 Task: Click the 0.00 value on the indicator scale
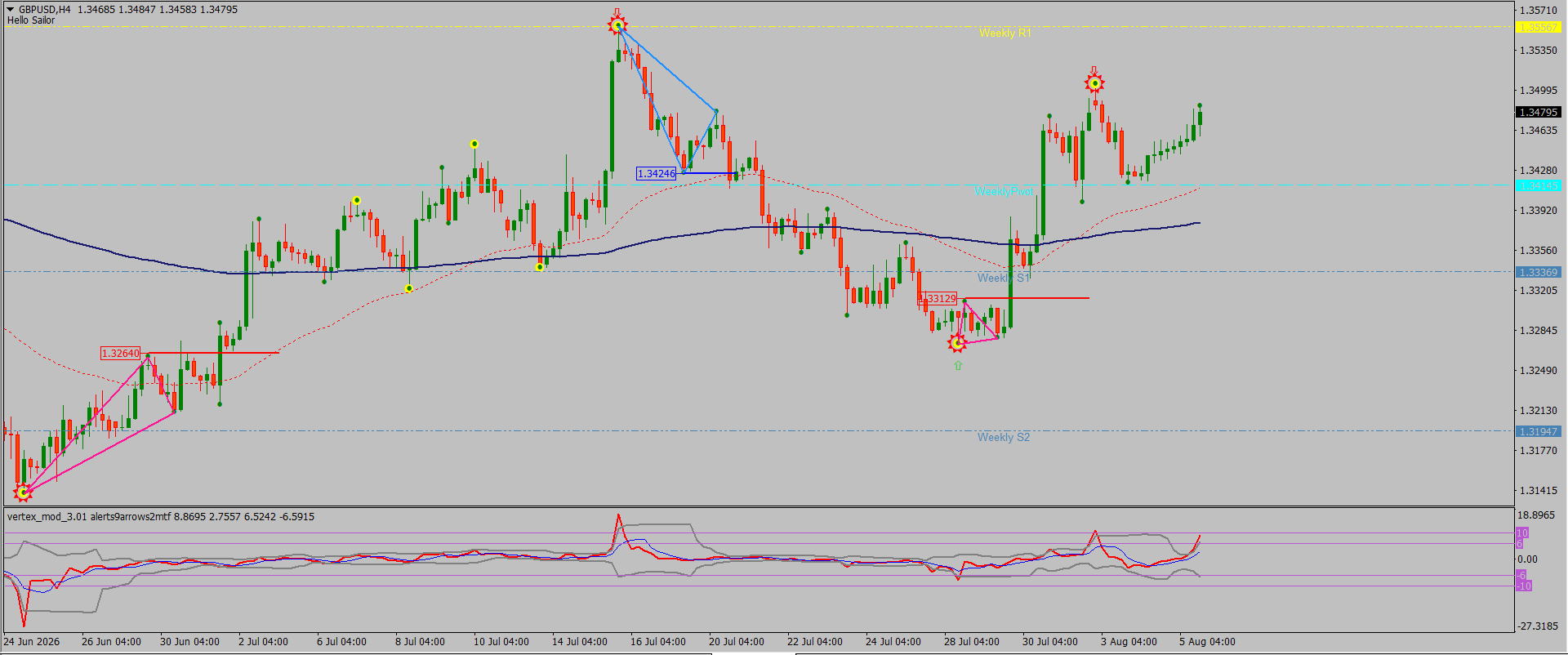coord(1527,559)
